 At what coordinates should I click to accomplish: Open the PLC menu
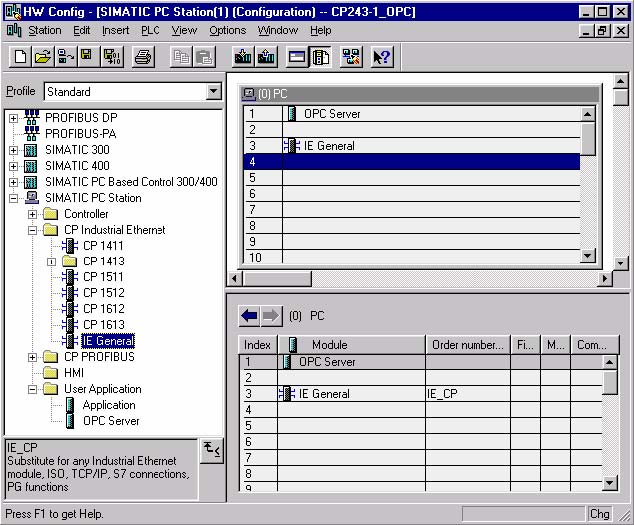(x=150, y=30)
